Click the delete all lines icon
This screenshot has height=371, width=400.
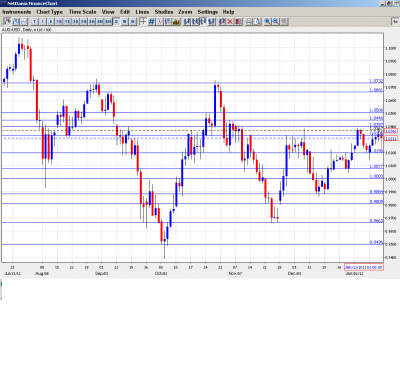238,22
